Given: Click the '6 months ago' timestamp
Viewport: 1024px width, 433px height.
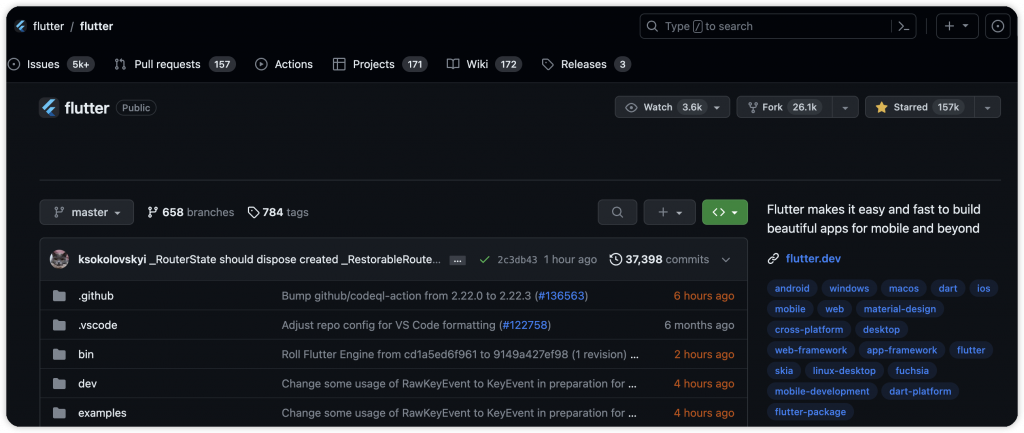Looking at the screenshot, I should point(699,325).
